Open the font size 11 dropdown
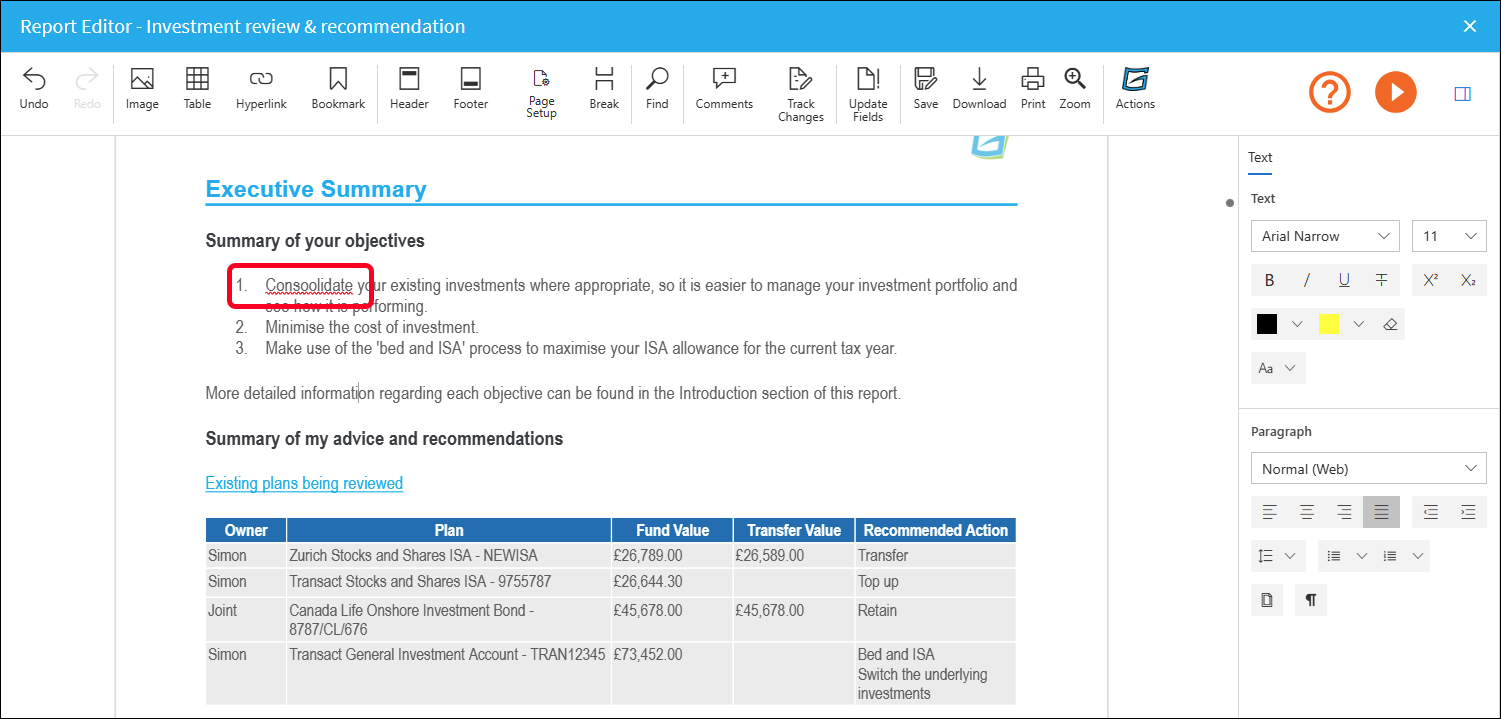This screenshot has height=719, width=1501. click(x=1449, y=236)
